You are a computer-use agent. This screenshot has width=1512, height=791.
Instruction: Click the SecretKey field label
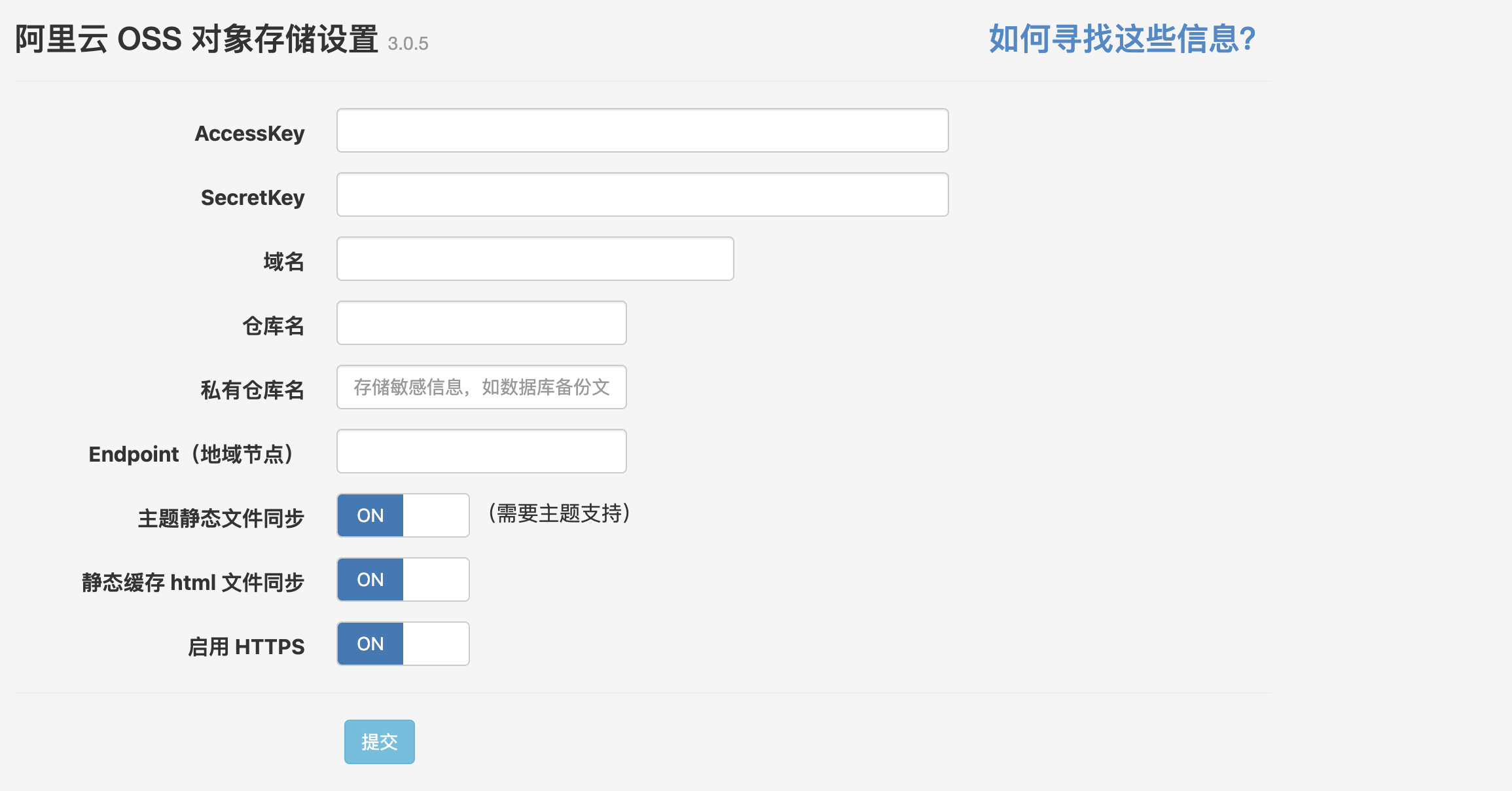tap(252, 198)
